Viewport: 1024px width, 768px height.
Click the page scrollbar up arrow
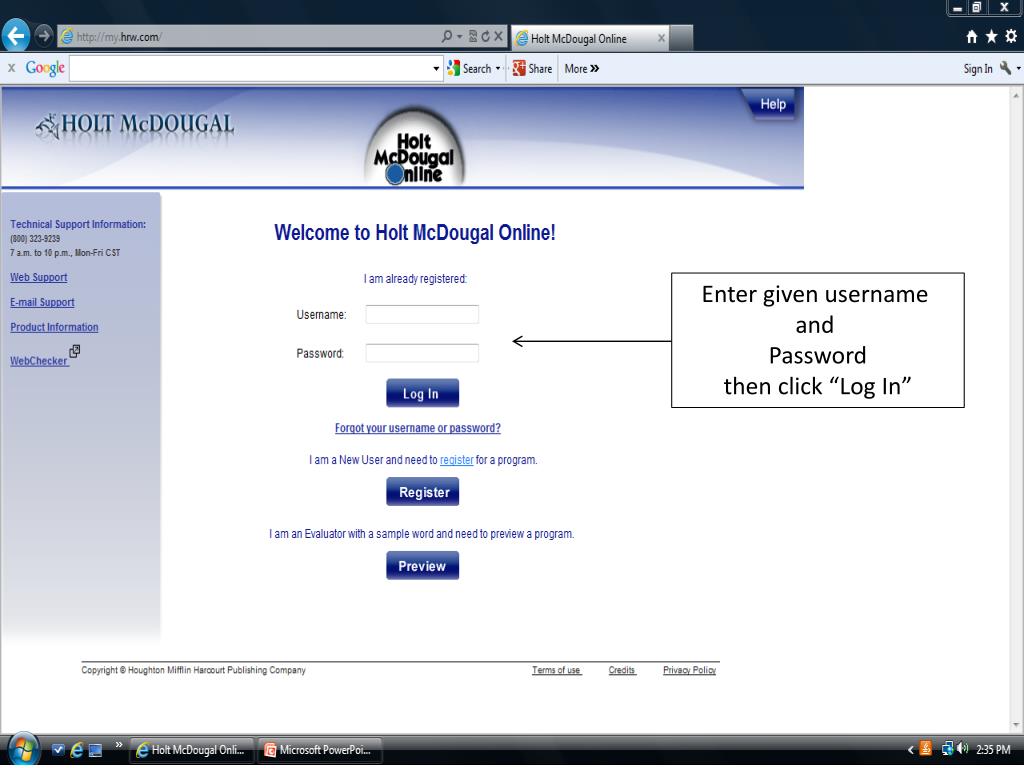pos(1016,95)
